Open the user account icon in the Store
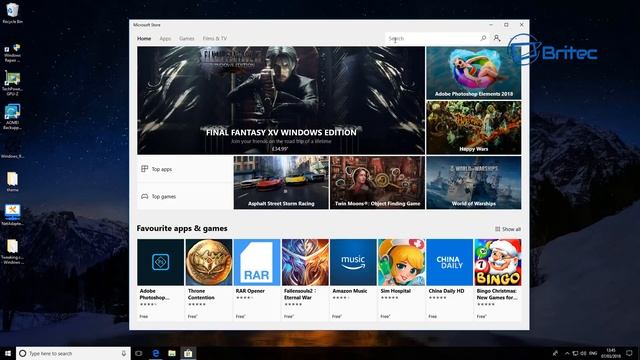Viewport: 640px width, 360px height. (x=497, y=38)
